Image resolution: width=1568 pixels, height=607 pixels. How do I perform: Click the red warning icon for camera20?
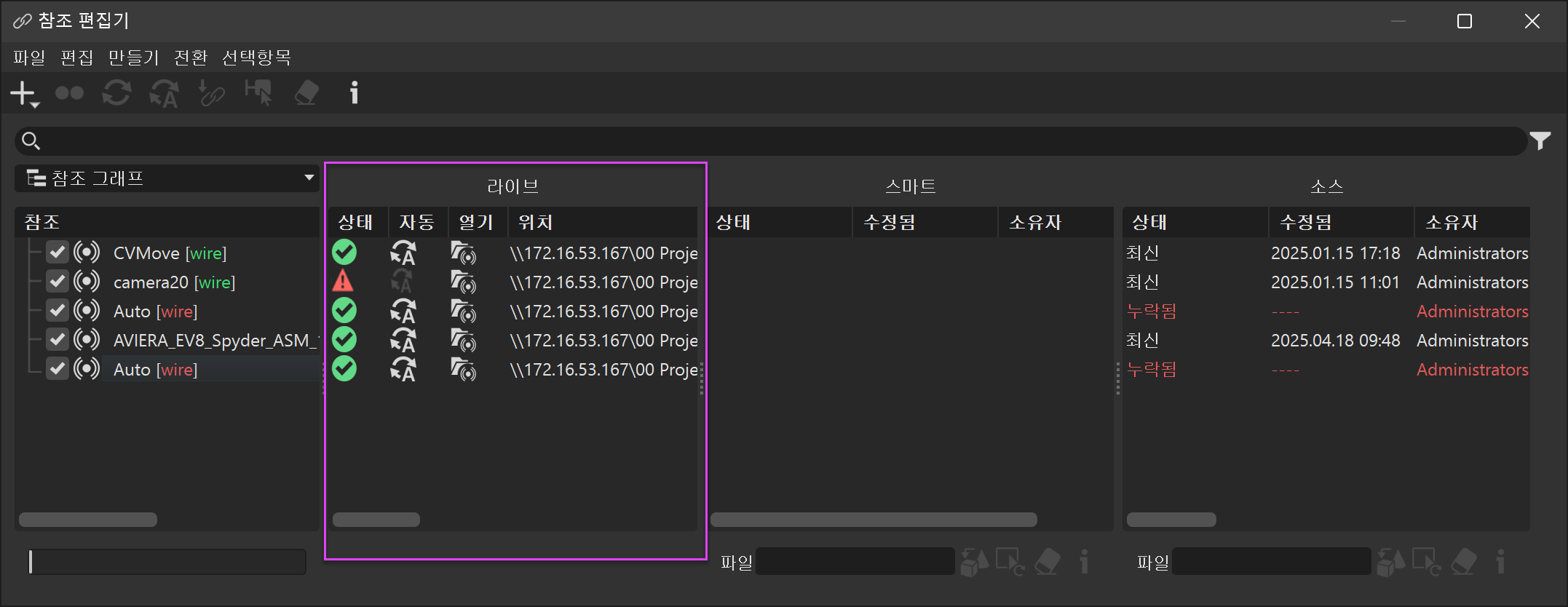(343, 281)
